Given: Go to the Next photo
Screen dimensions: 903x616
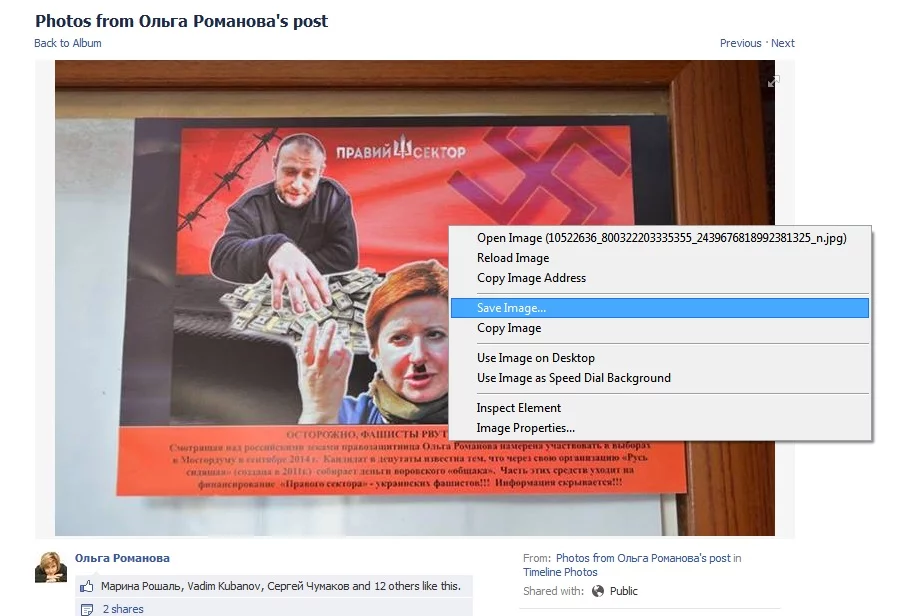Looking at the screenshot, I should [x=783, y=43].
